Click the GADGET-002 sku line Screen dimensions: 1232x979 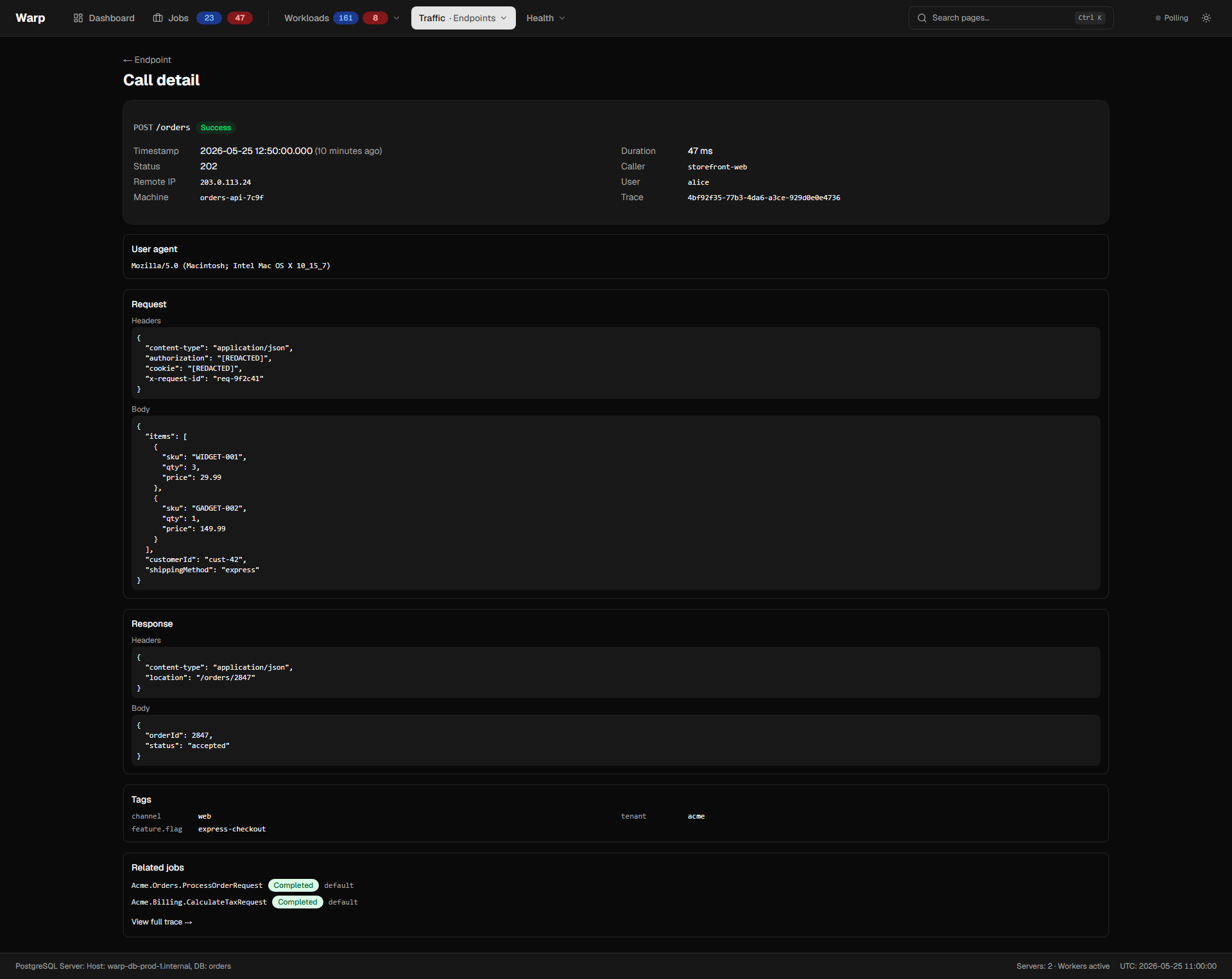(204, 508)
